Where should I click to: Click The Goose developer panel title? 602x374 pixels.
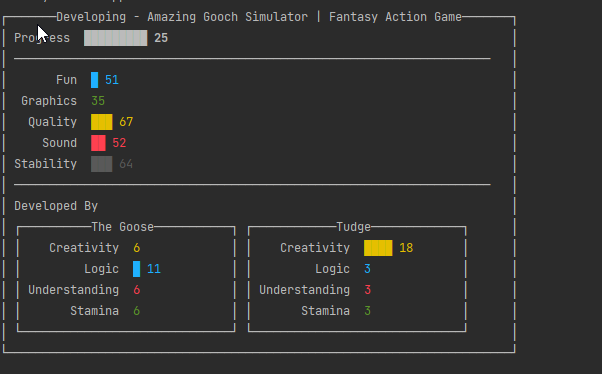(x=122, y=227)
